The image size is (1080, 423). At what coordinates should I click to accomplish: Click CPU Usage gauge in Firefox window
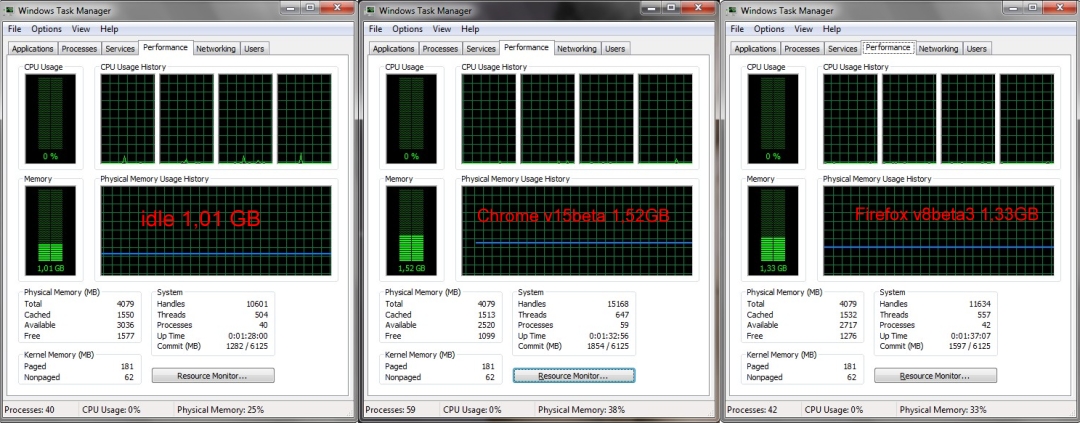pyautogui.click(x=773, y=118)
